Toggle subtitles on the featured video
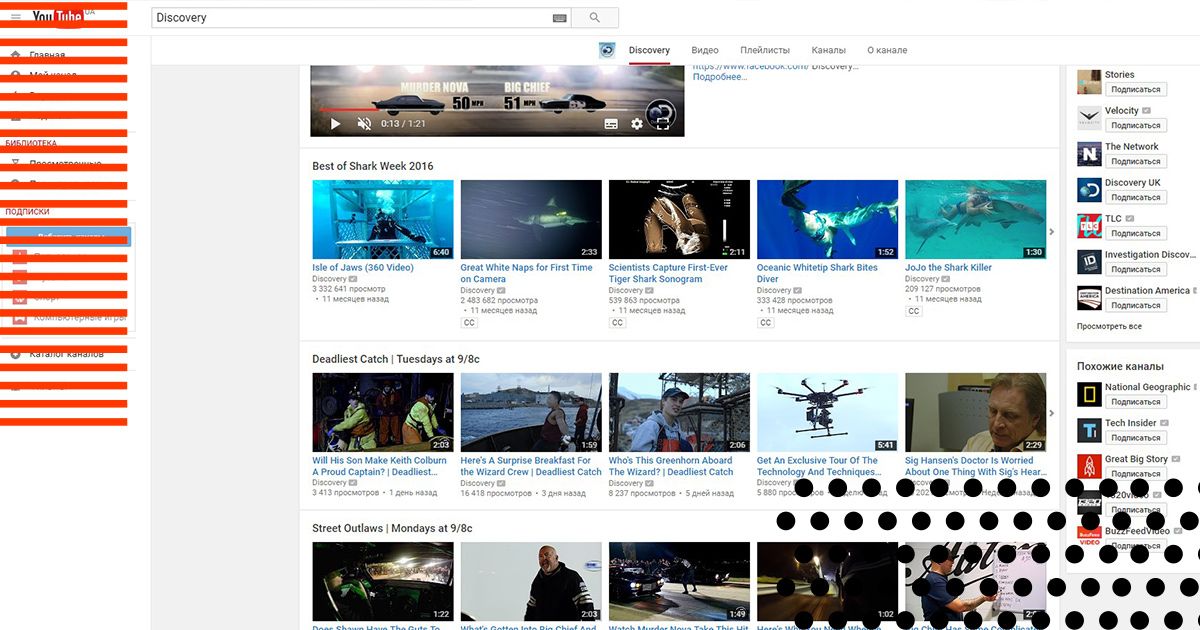Image resolution: width=1200 pixels, height=630 pixels. pos(611,124)
